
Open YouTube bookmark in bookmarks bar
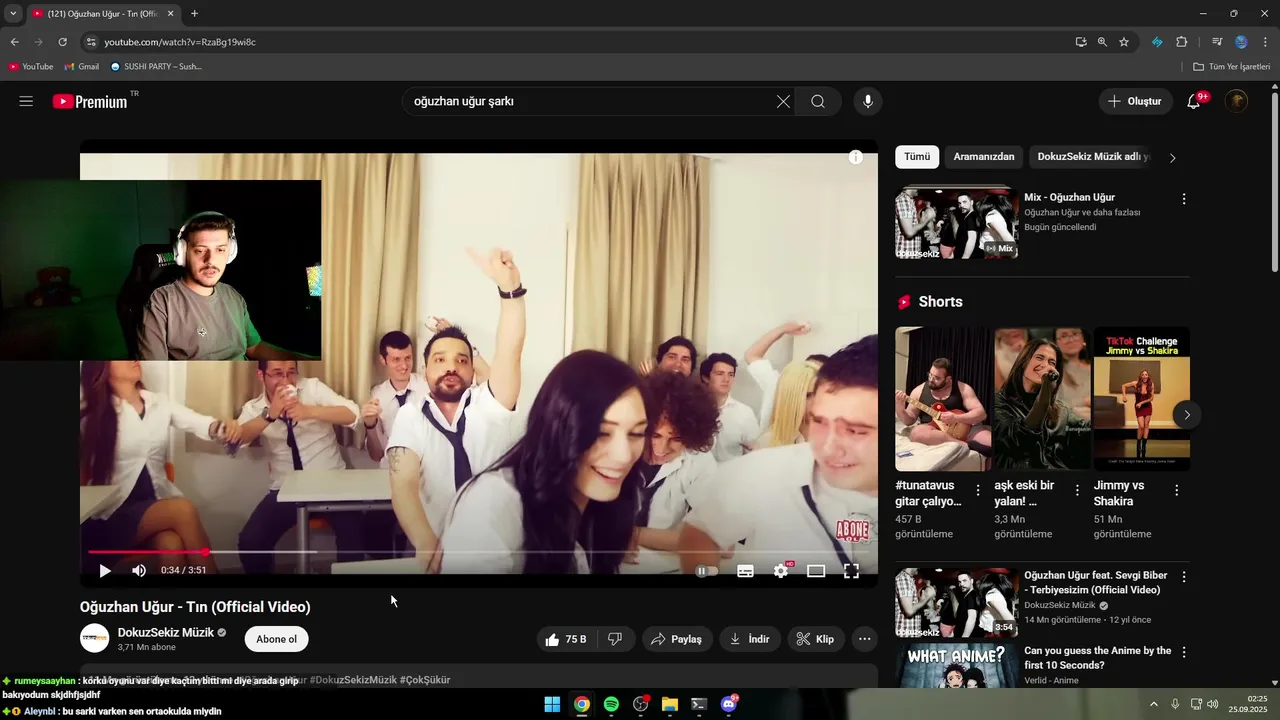click(31, 67)
